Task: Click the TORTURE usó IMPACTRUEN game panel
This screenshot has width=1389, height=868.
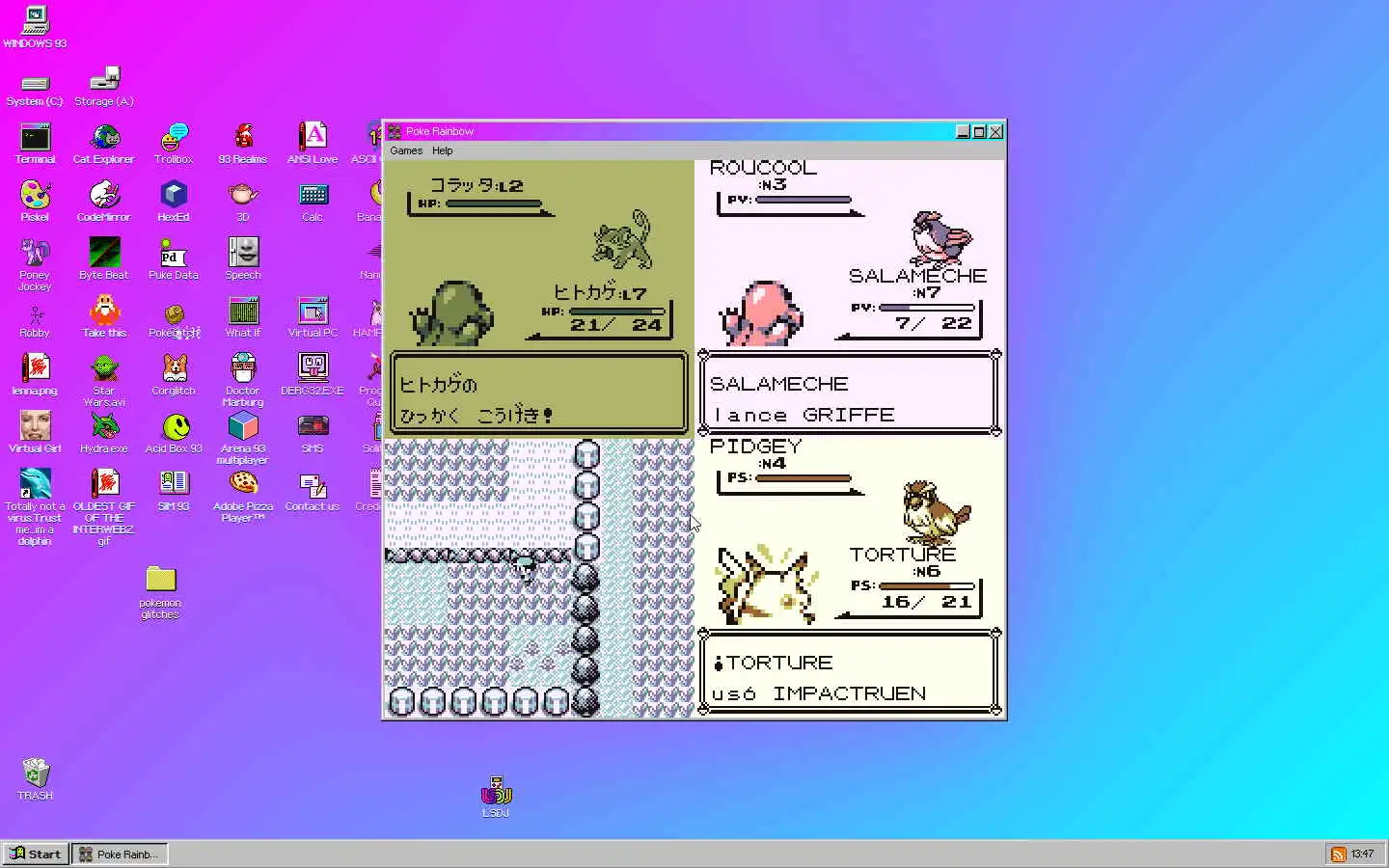Action: 849,578
